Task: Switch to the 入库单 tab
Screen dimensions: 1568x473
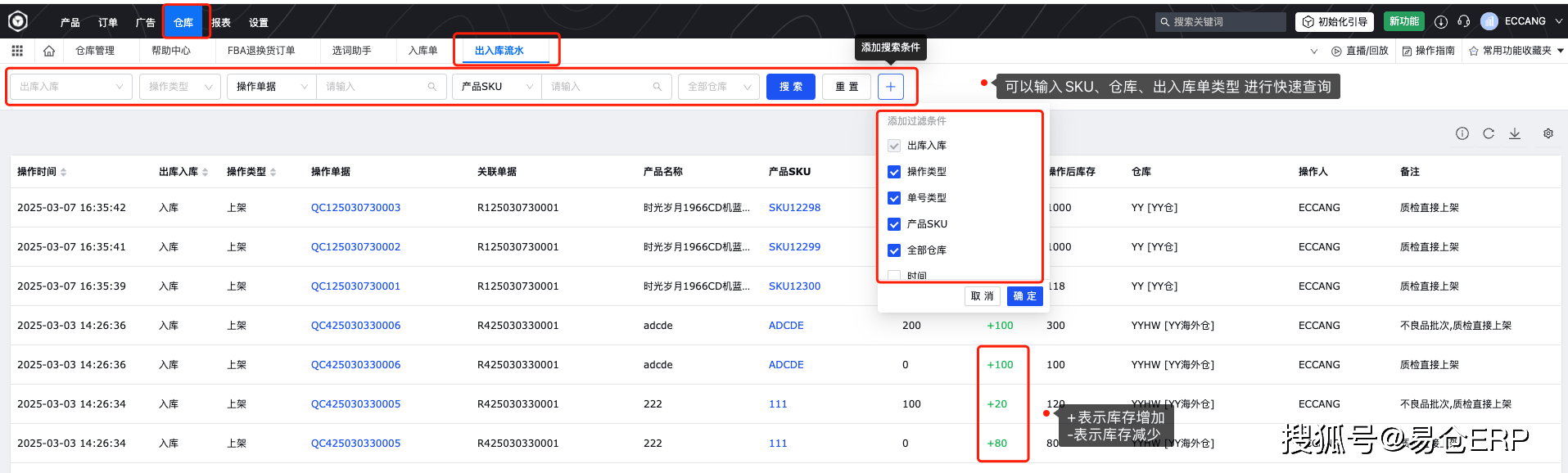Action: [423, 51]
